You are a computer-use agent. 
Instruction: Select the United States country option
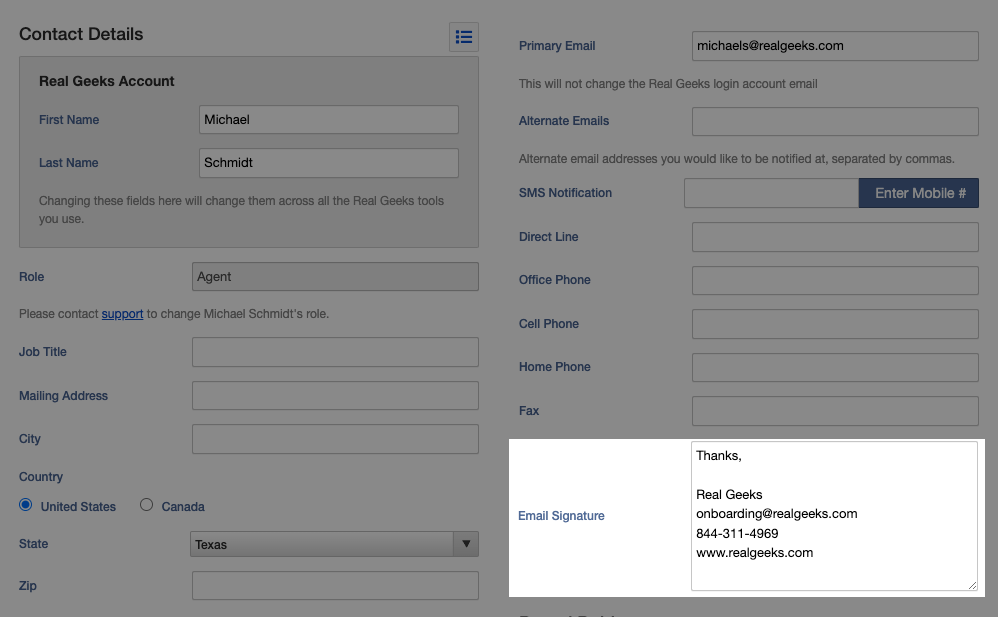[x=25, y=505]
